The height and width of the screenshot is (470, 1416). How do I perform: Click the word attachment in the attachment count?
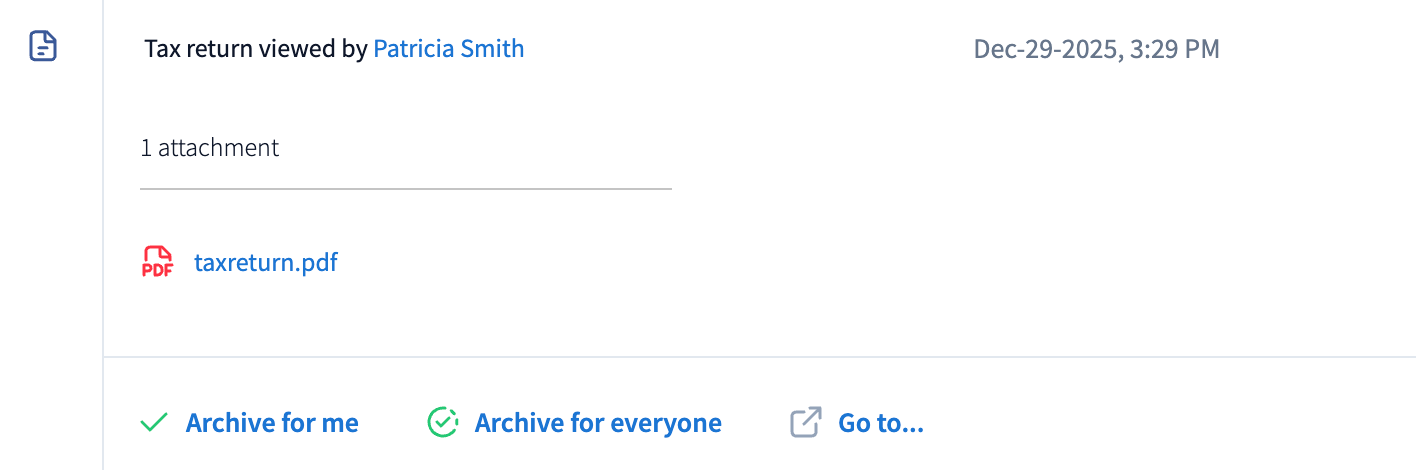[218, 148]
